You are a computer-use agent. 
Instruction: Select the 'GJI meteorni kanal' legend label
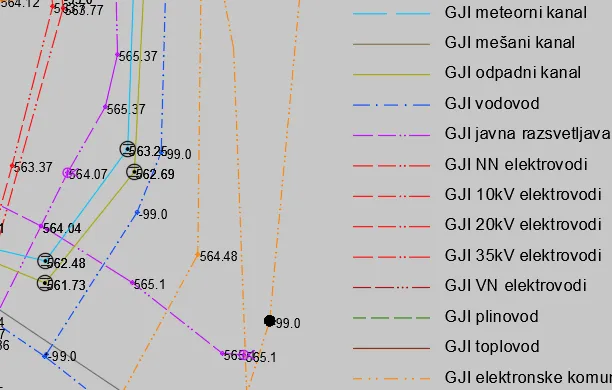coord(516,12)
